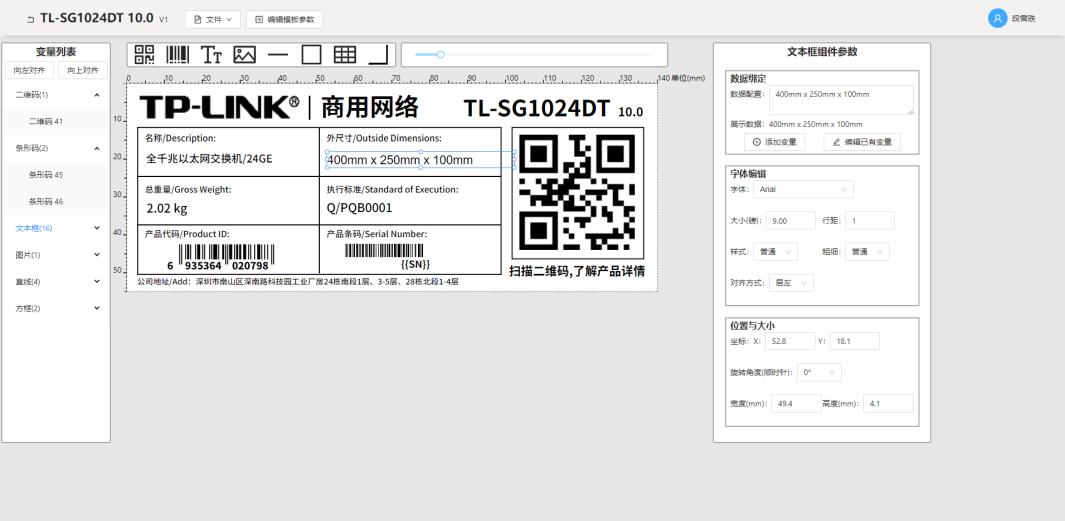Select the TL-SG1024DT model text on label
Viewport: 1065px width, 521px height.
(x=537, y=108)
